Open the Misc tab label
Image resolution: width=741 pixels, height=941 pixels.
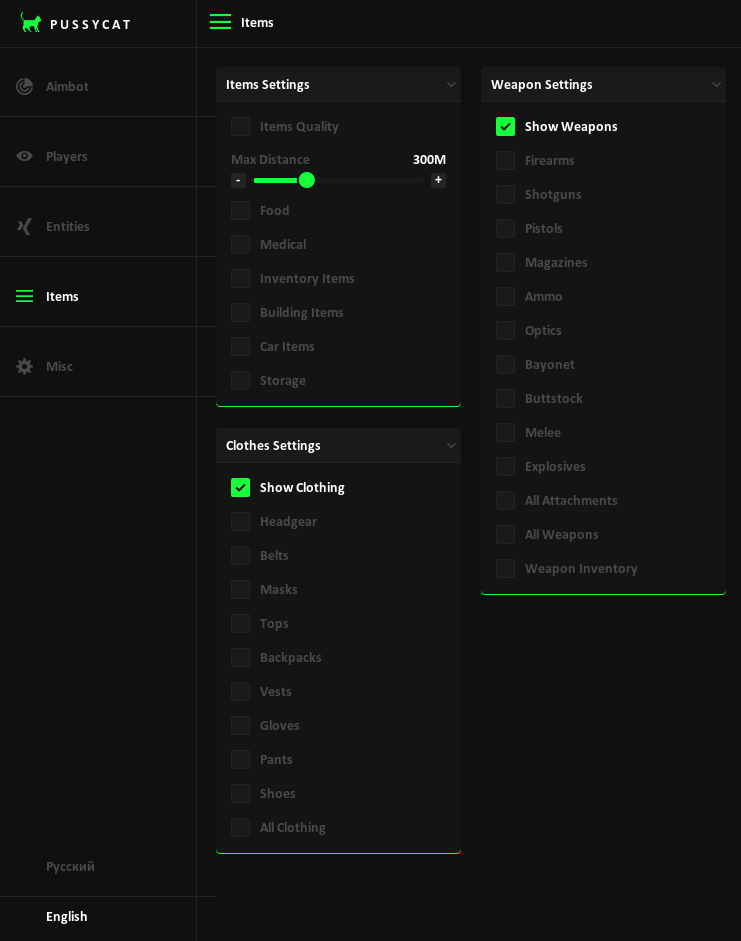[x=59, y=366]
